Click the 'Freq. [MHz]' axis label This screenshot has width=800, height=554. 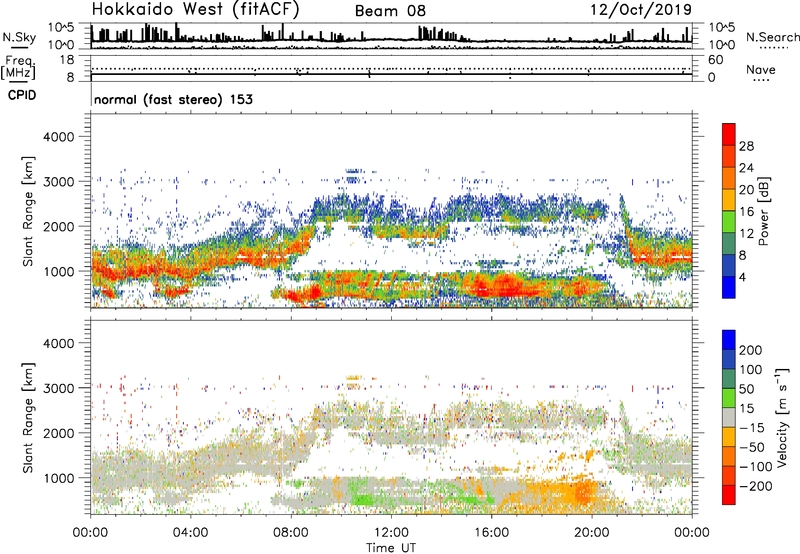click(18, 68)
